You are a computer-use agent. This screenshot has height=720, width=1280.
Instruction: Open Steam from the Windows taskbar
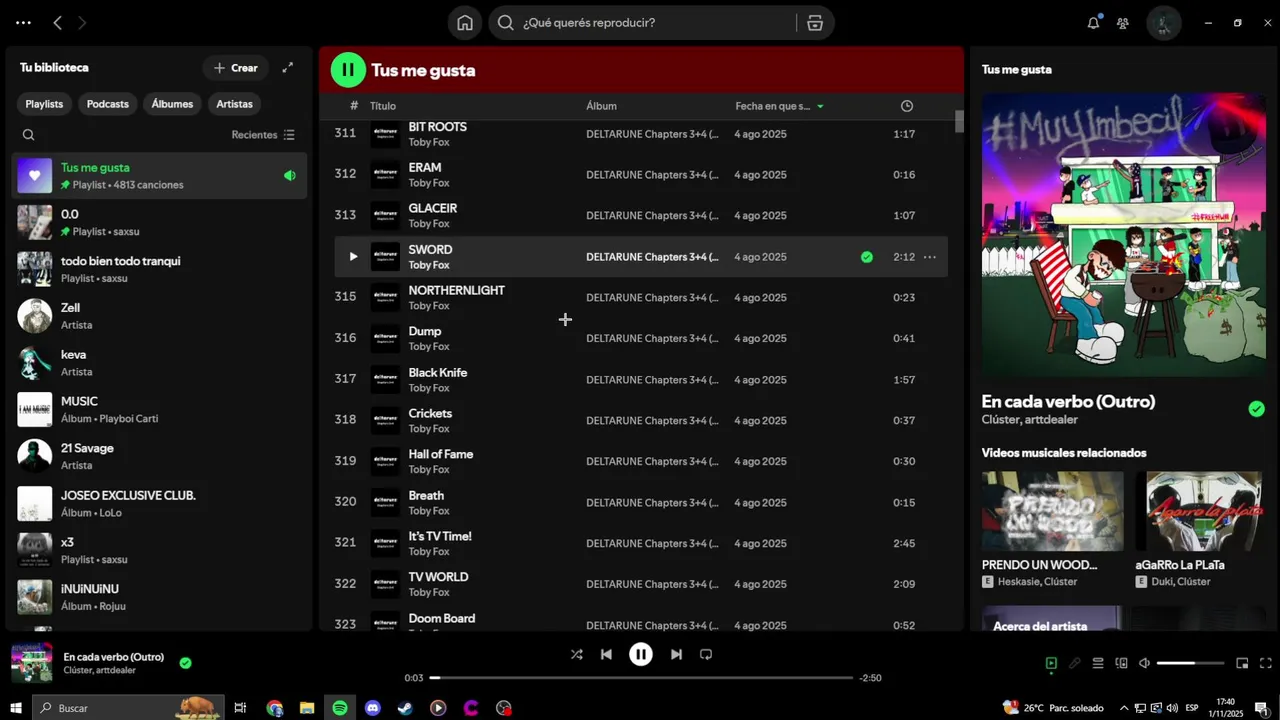pos(405,708)
